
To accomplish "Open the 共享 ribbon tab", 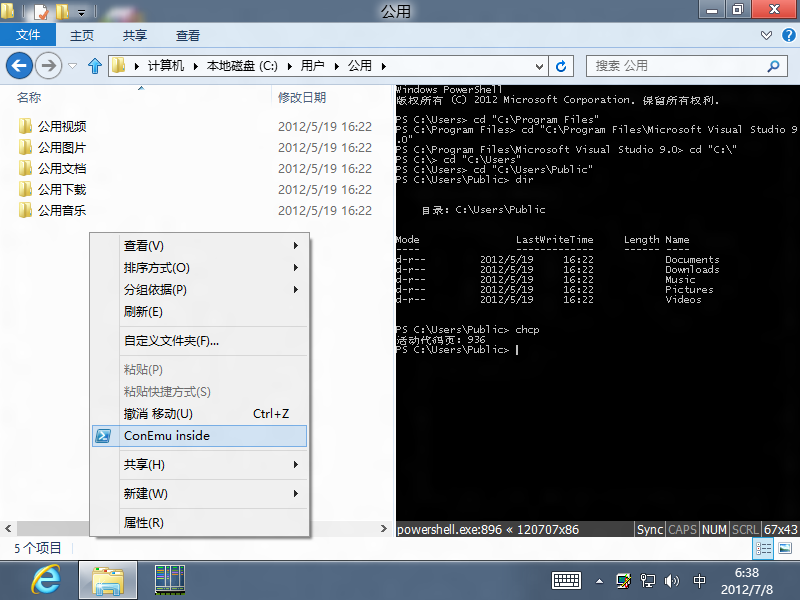I will coord(135,35).
